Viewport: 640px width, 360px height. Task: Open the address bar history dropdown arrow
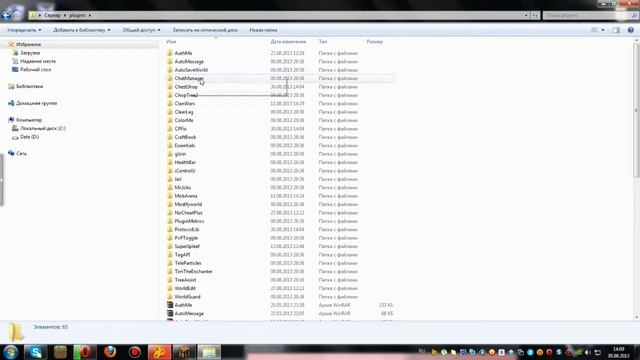click(x=526, y=16)
